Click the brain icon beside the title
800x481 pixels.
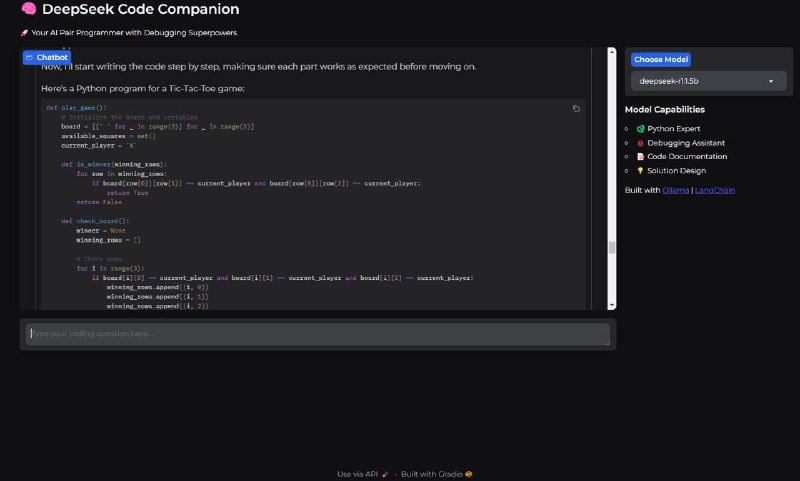click(x=29, y=9)
